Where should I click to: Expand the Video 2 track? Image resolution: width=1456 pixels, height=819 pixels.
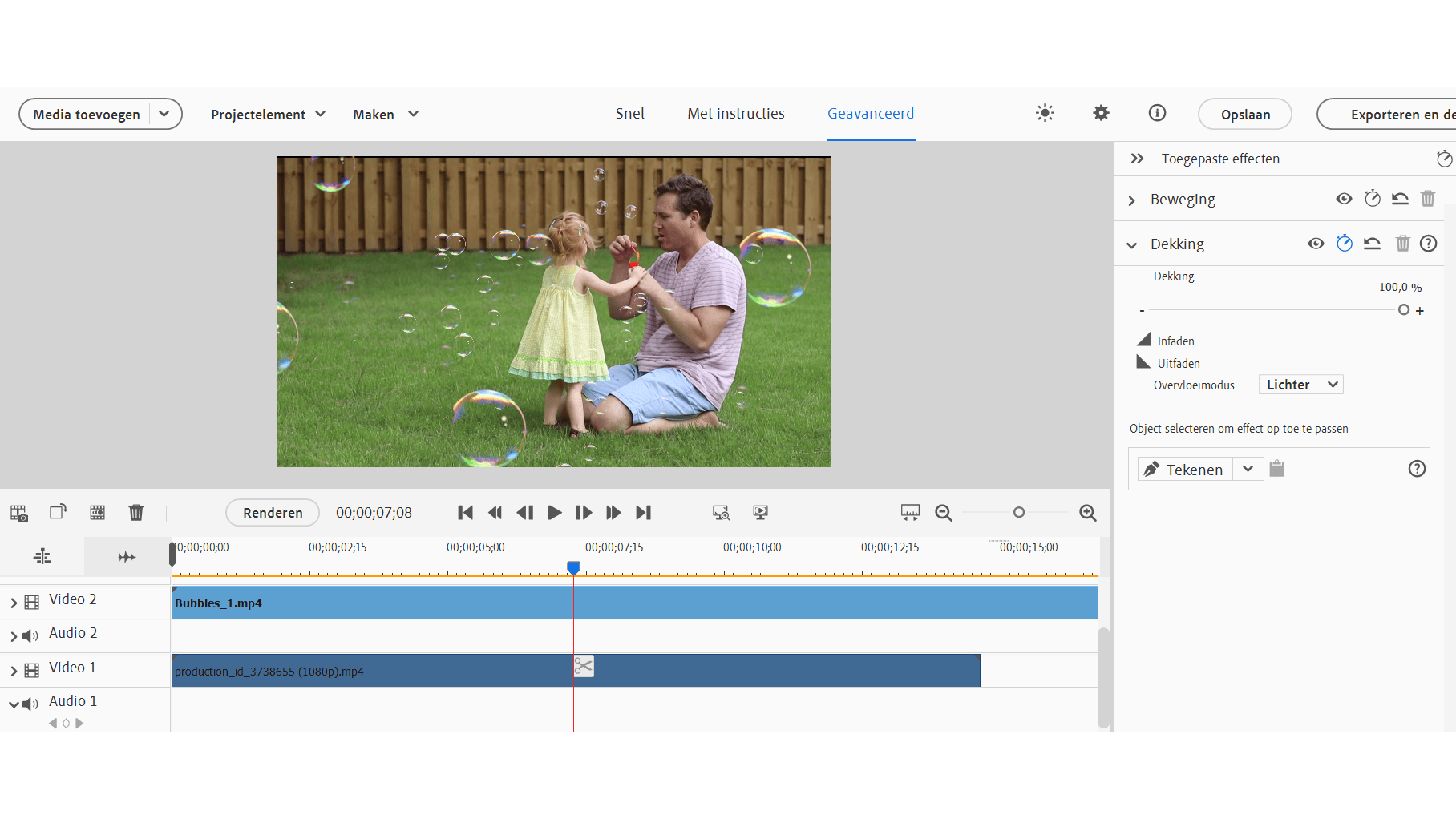coord(14,603)
